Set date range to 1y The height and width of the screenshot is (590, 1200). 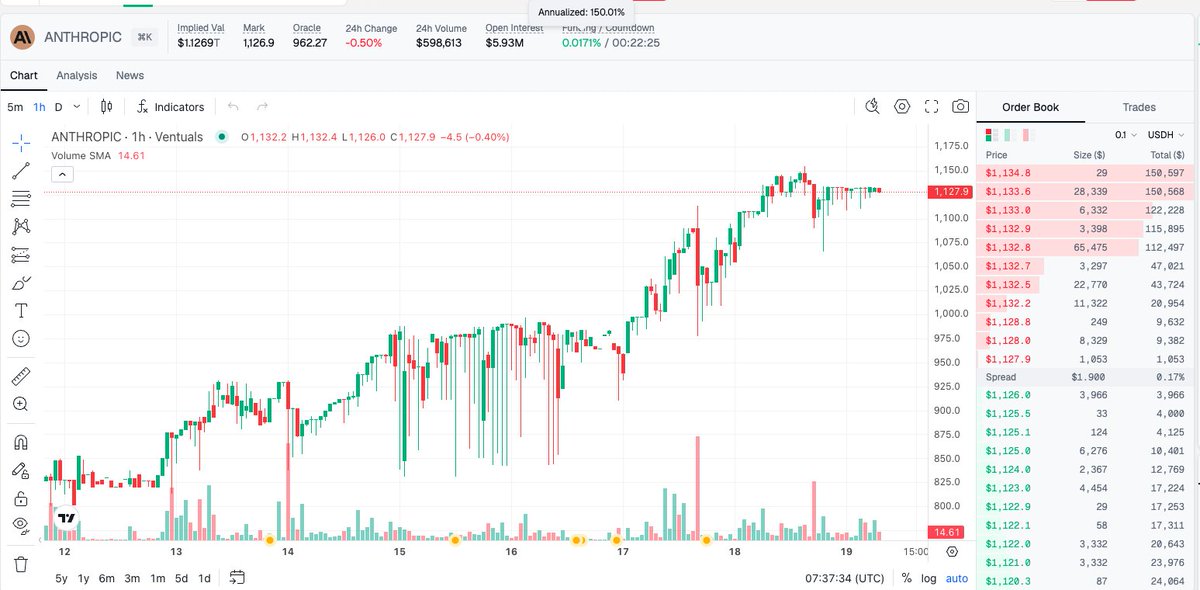pos(84,578)
